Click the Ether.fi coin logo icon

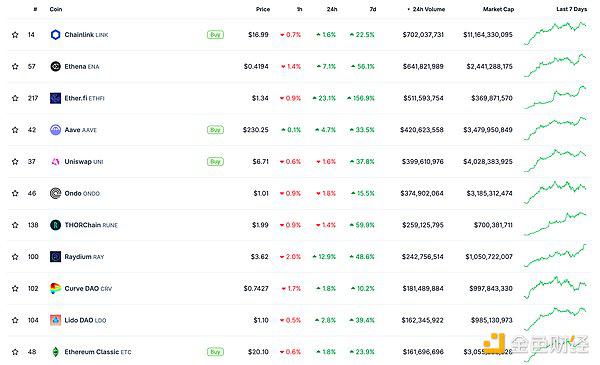click(x=55, y=98)
